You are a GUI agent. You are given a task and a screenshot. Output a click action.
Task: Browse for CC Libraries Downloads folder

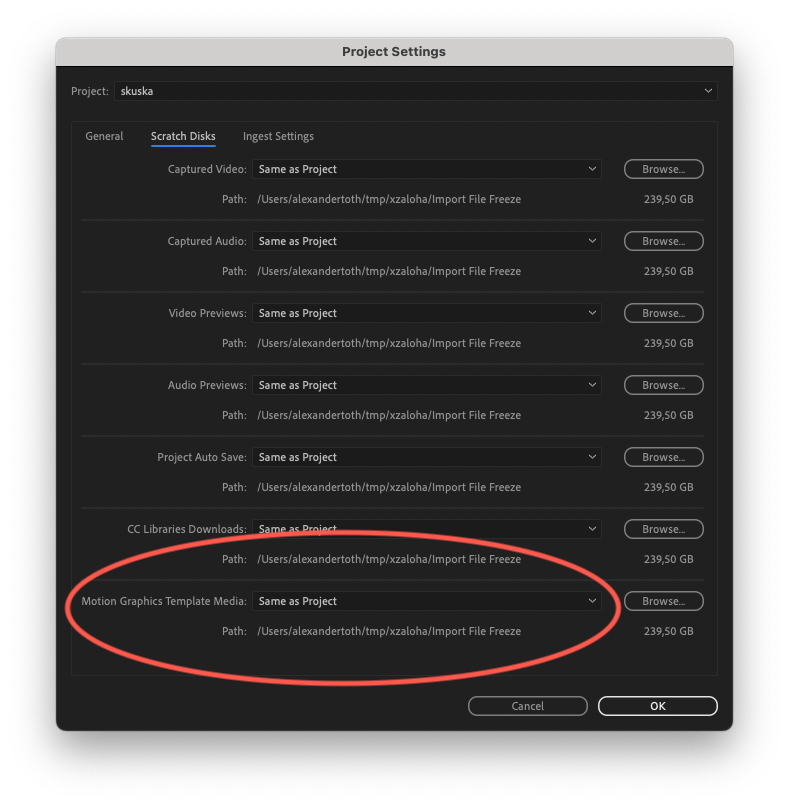click(x=663, y=529)
